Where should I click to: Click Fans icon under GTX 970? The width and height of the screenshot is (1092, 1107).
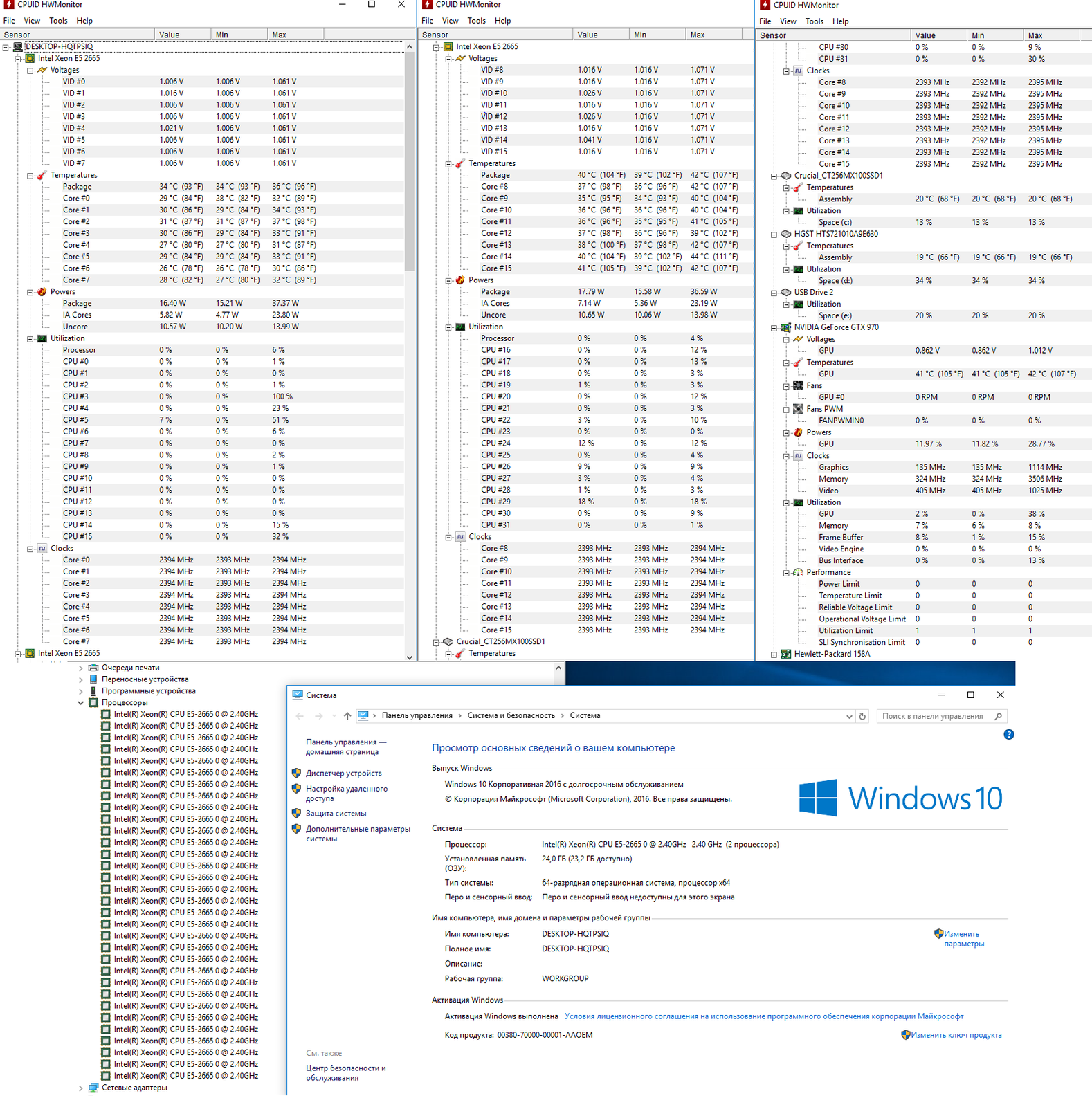(799, 385)
